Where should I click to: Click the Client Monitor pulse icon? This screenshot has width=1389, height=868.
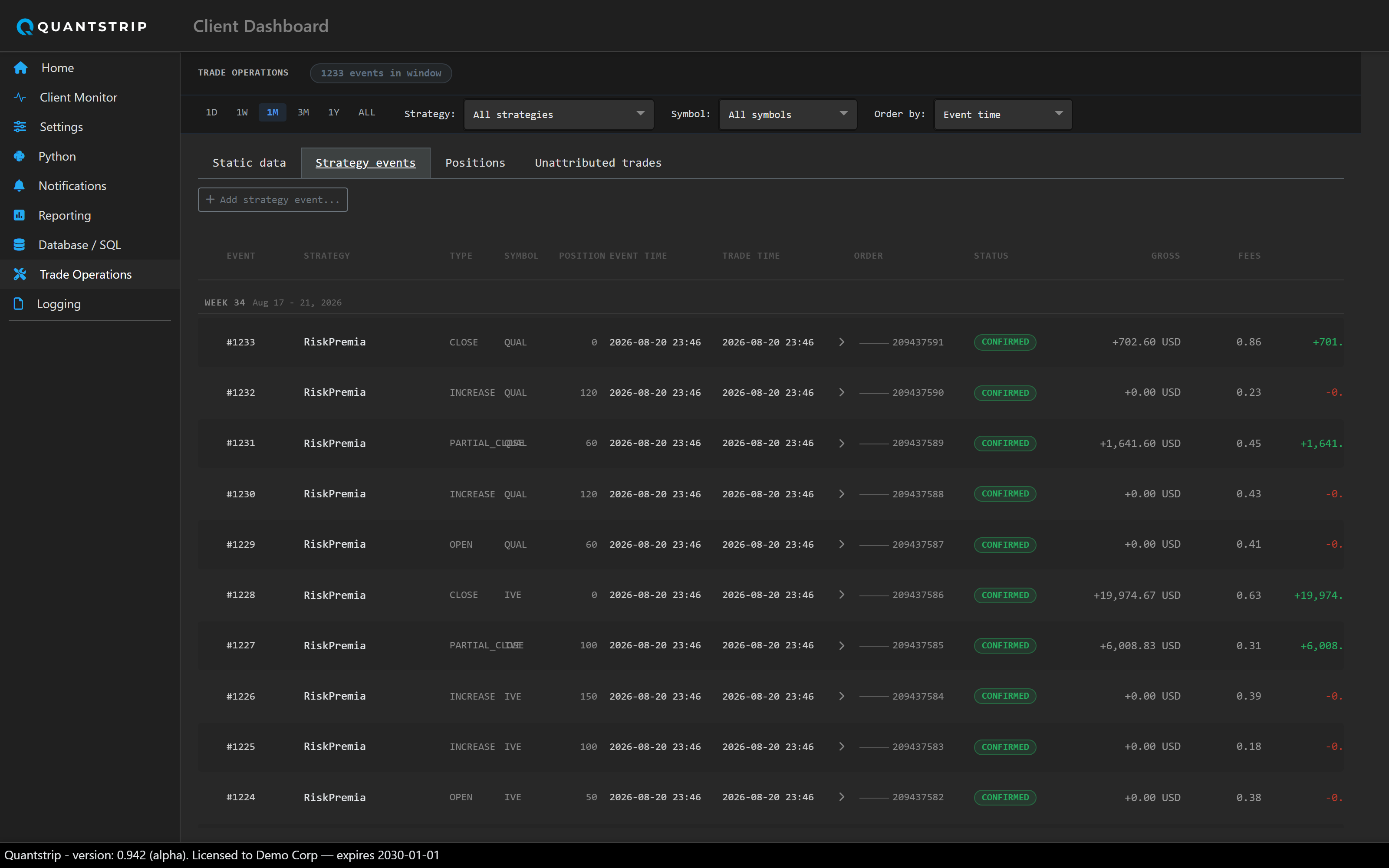(20, 97)
